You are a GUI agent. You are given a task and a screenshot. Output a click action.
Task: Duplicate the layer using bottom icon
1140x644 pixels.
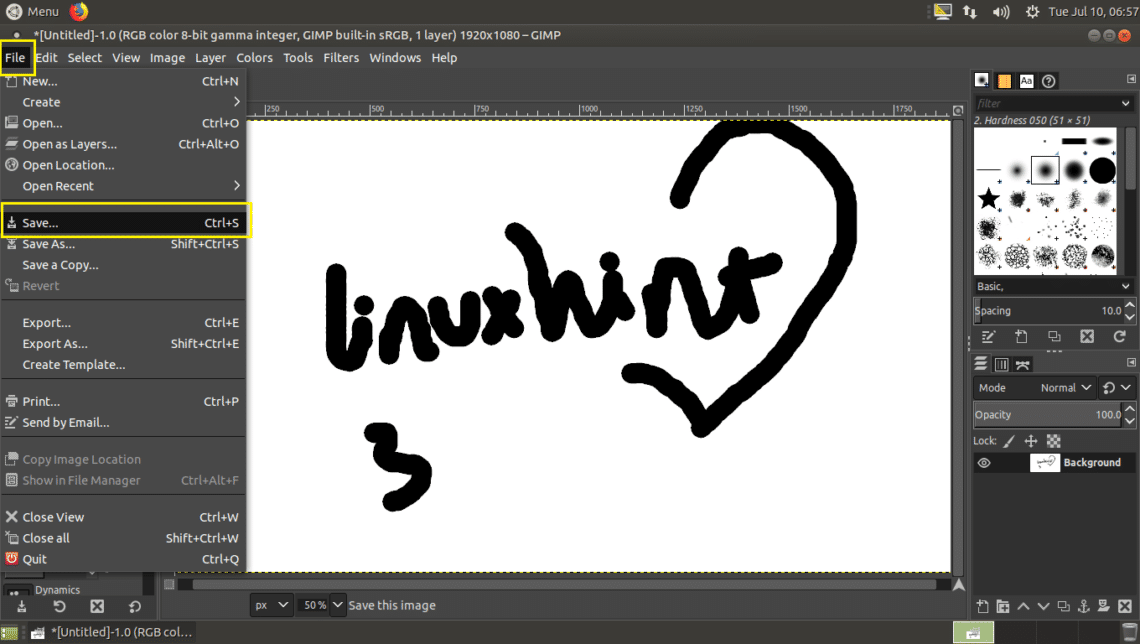point(1064,606)
